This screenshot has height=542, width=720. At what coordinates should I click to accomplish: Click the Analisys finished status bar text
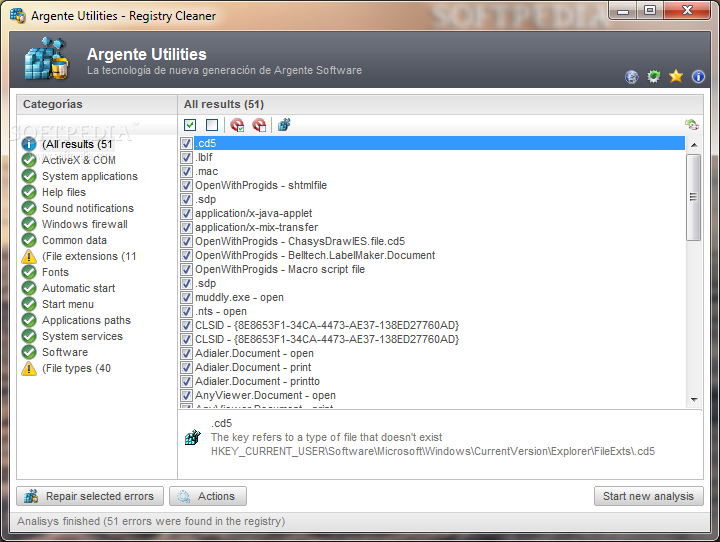point(151,521)
